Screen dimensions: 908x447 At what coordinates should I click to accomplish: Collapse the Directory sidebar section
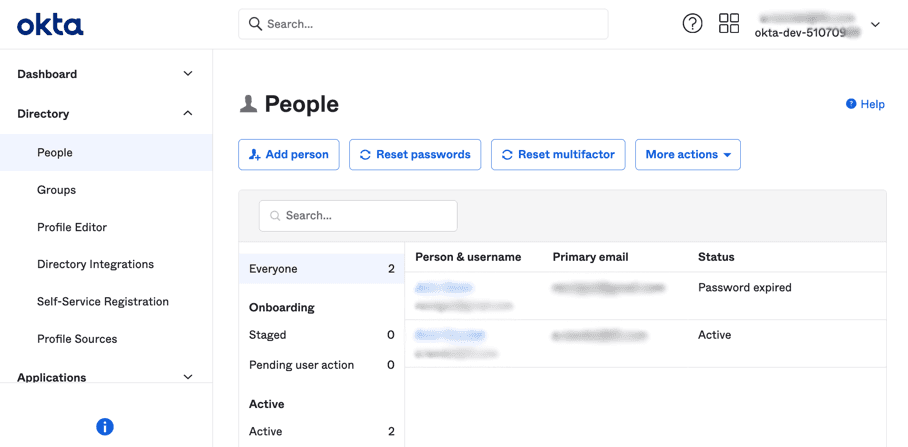coord(188,114)
